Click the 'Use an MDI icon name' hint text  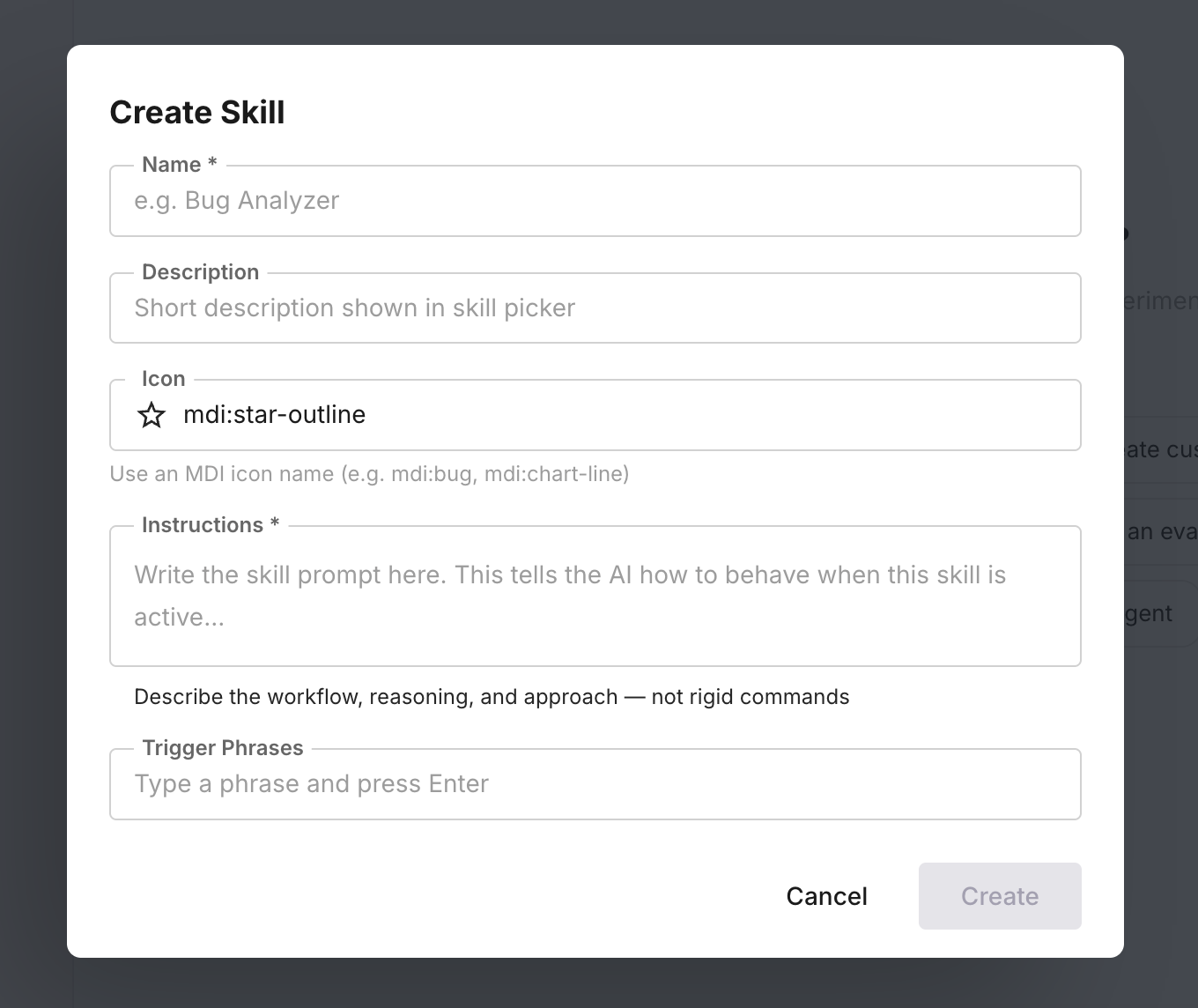(369, 473)
